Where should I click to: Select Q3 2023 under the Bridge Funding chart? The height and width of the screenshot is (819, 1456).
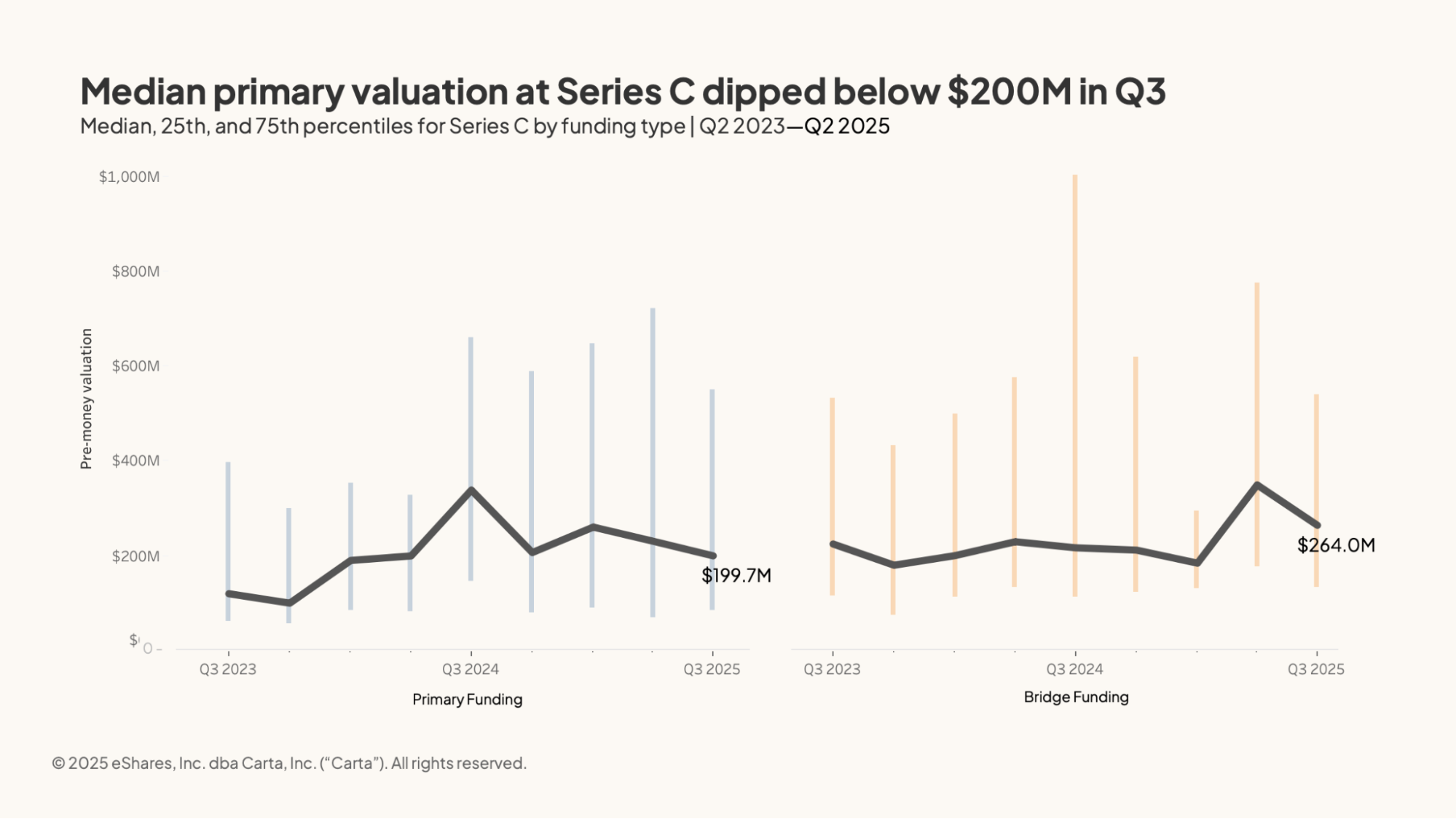pos(832,670)
